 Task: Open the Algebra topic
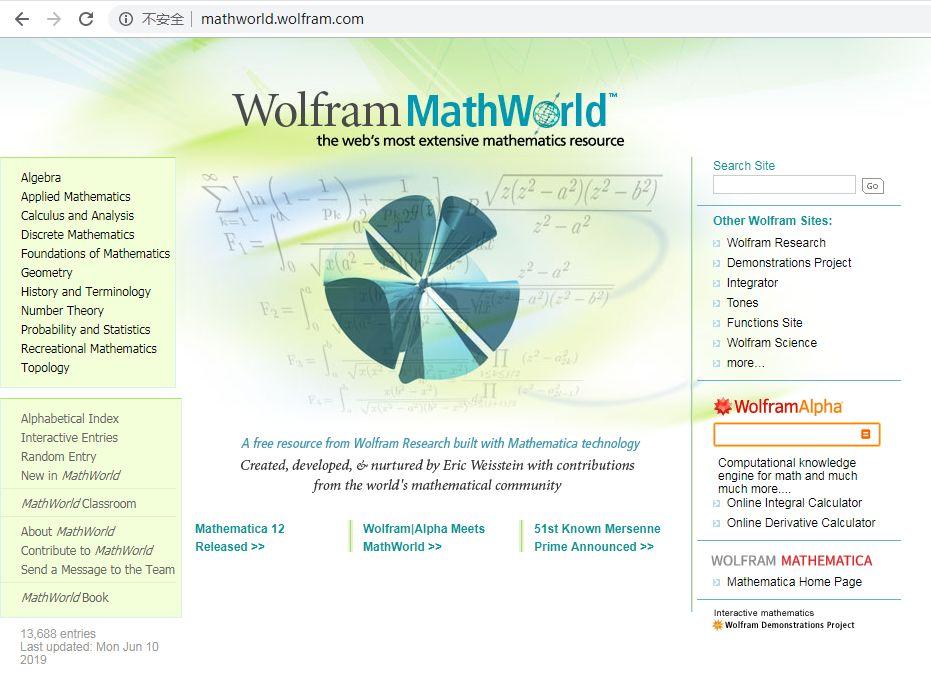(41, 177)
